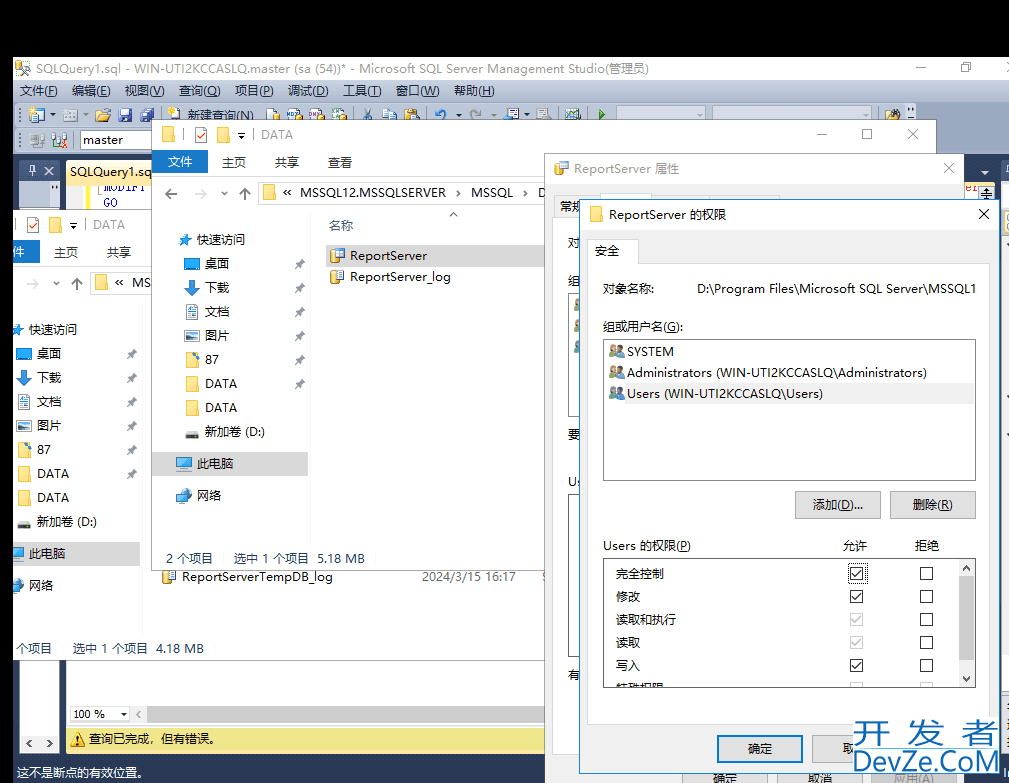Click 删除(R) button in permissions dialog

pyautogui.click(x=932, y=505)
